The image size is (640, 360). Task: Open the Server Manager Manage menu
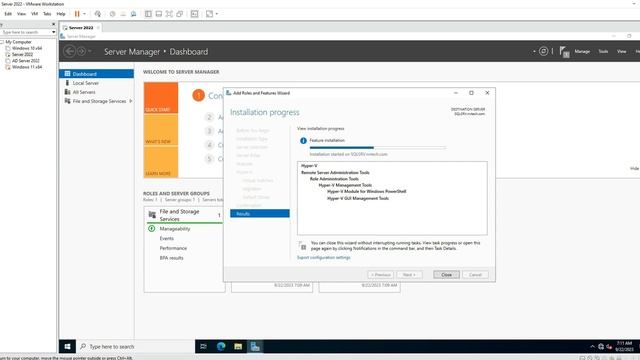[x=582, y=51]
